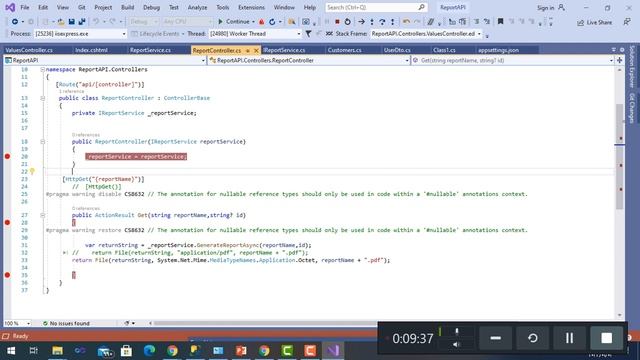This screenshot has height=360, width=640.
Task: Click the Step Over icon
Action: pyautogui.click(x=382, y=22)
